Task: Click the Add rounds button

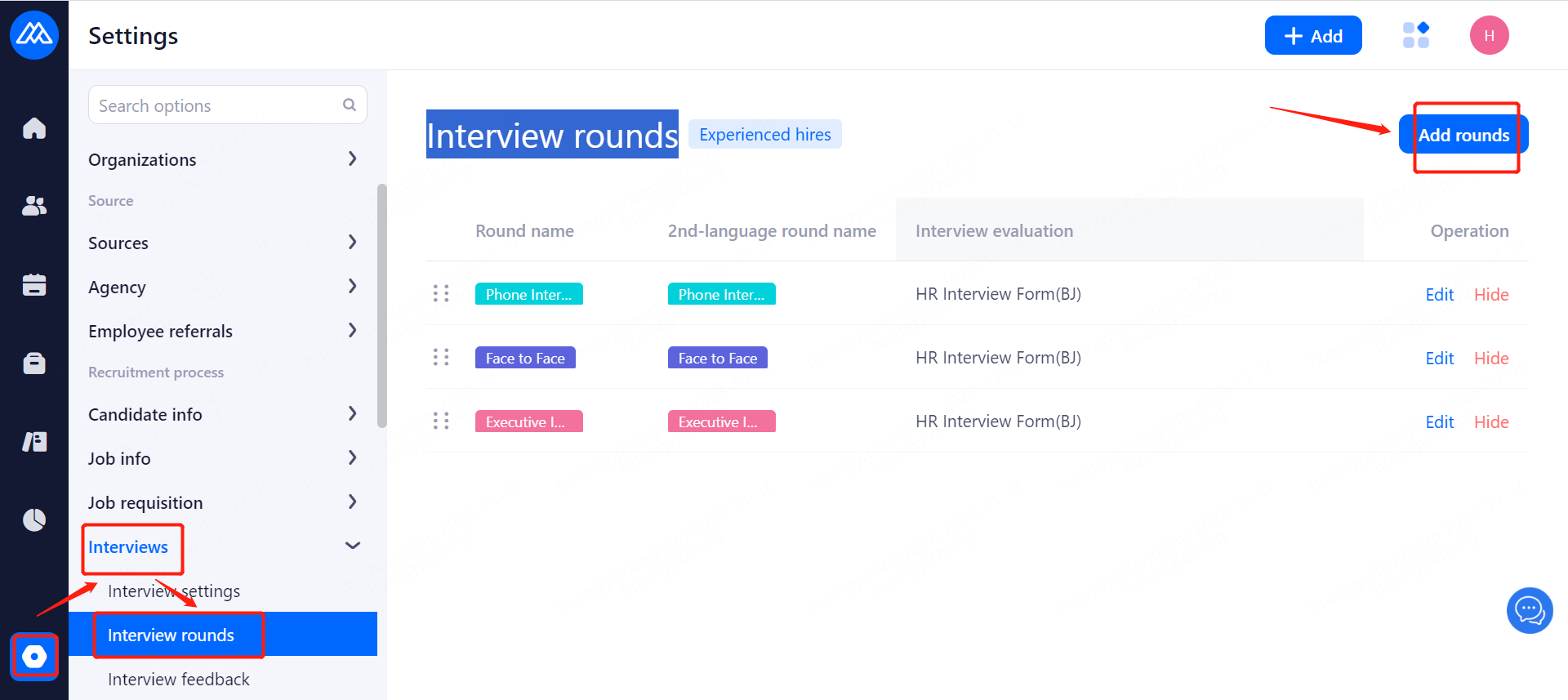Action: pos(1463,135)
